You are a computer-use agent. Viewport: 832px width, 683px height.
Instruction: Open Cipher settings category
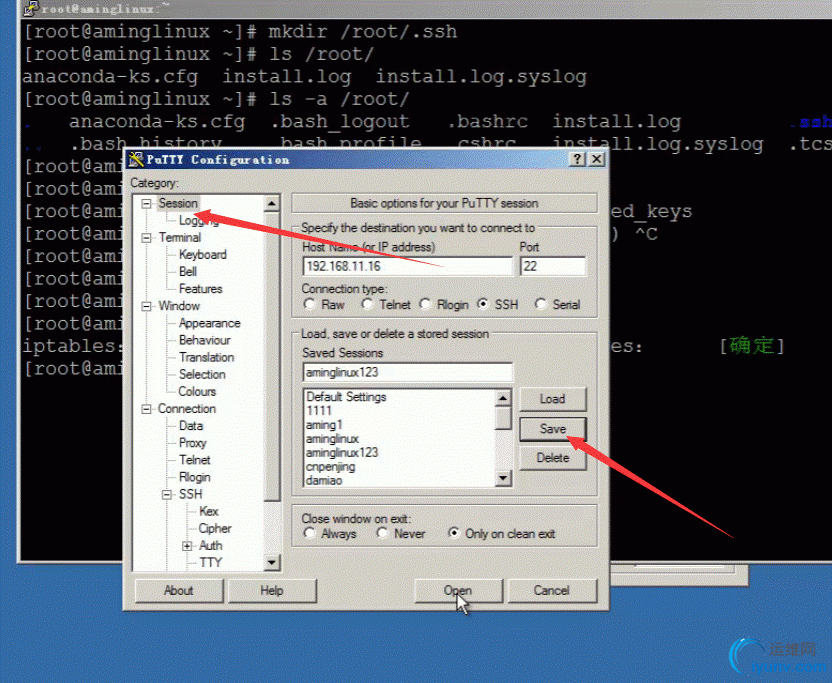[215, 529]
